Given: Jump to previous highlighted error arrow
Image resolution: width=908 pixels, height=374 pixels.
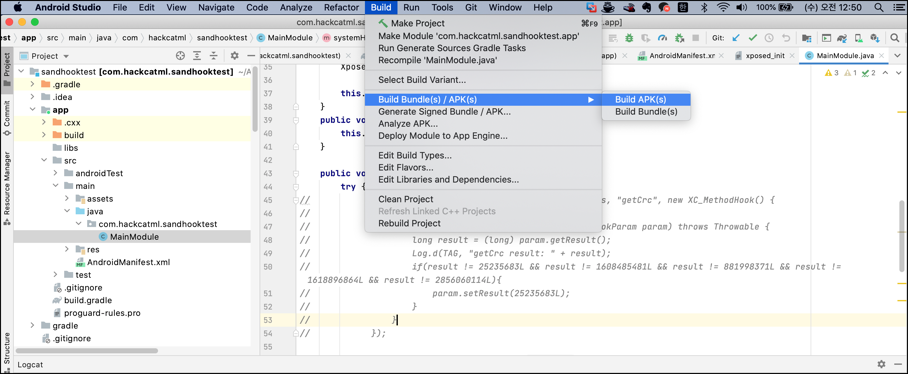Looking at the screenshot, I should point(885,73).
